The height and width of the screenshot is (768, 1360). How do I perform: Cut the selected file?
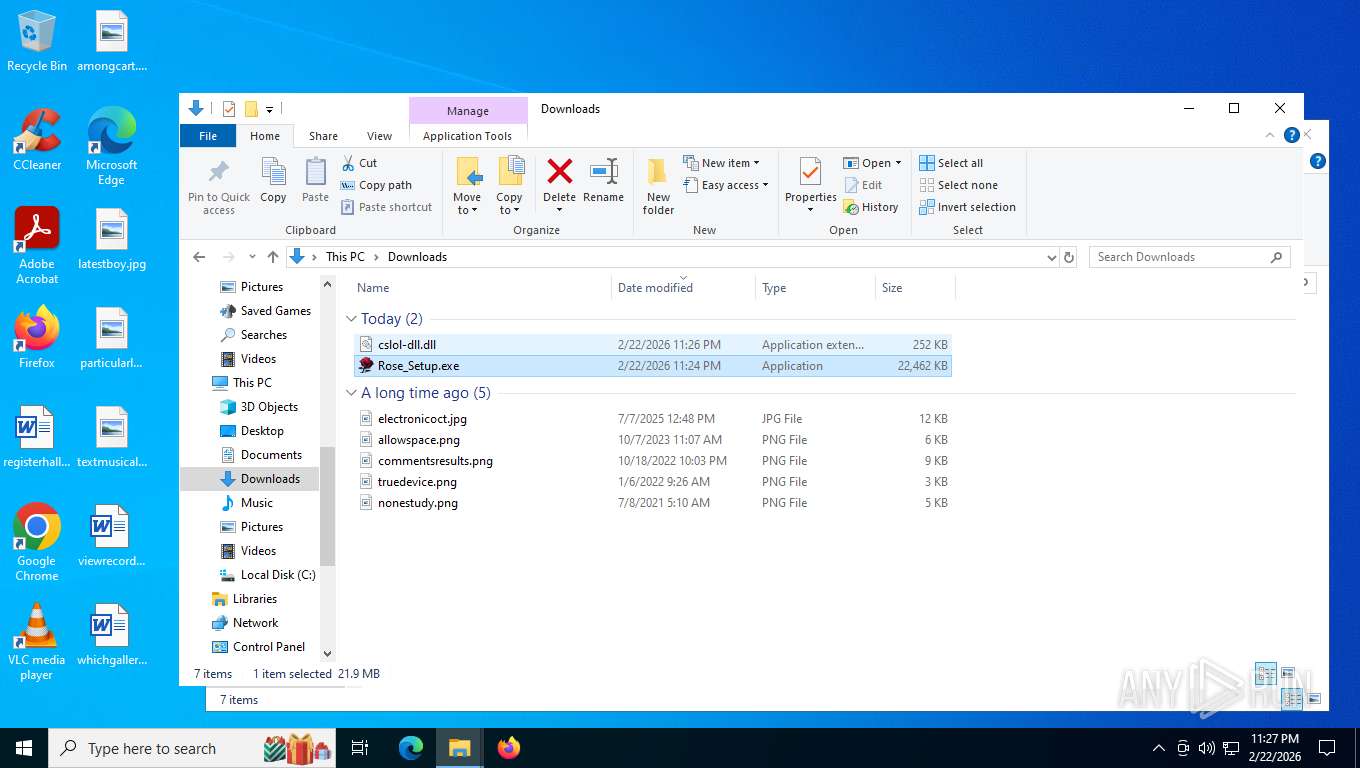[x=359, y=163]
